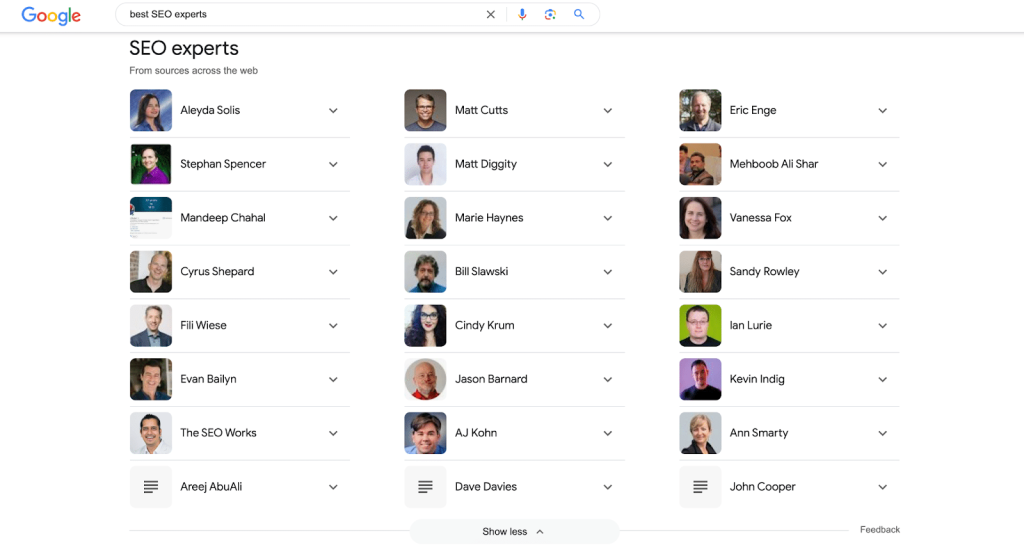This screenshot has height=557, width=1024.
Task: Select Ian Lurie photo thumbnail
Action: coord(700,325)
